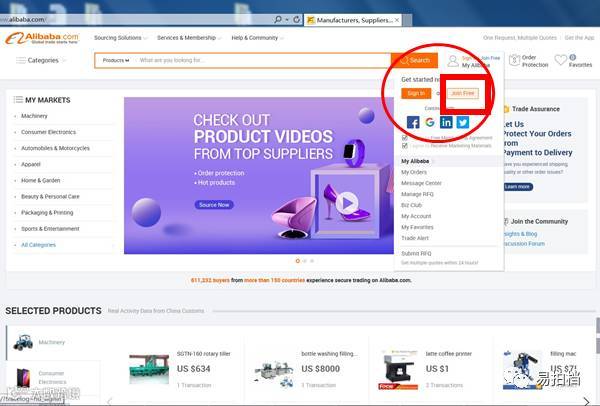The width and height of the screenshot is (600, 406).
Task: Click in the product search field
Action: [x=263, y=60]
